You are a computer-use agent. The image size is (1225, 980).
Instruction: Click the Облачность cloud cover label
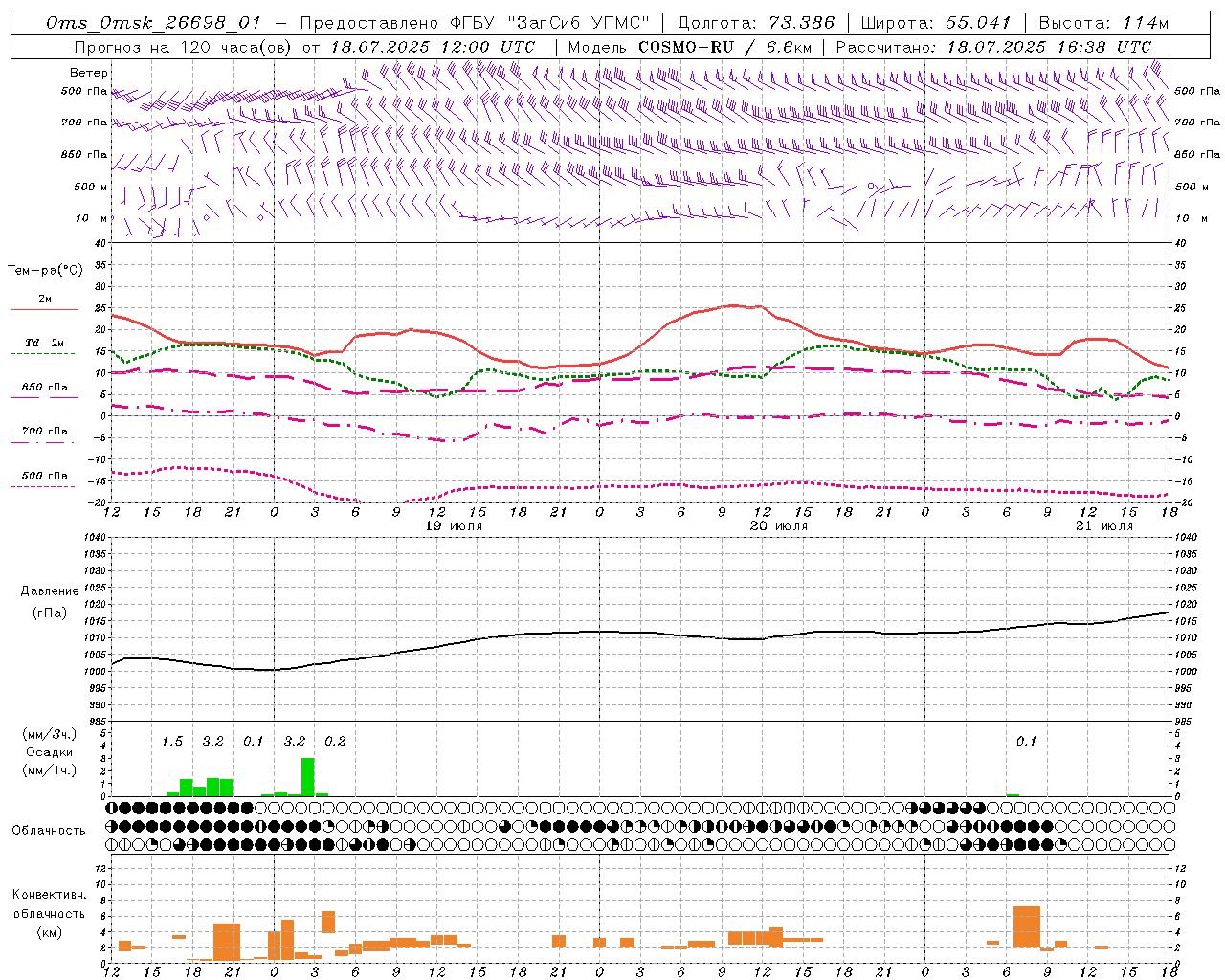pos(49,831)
